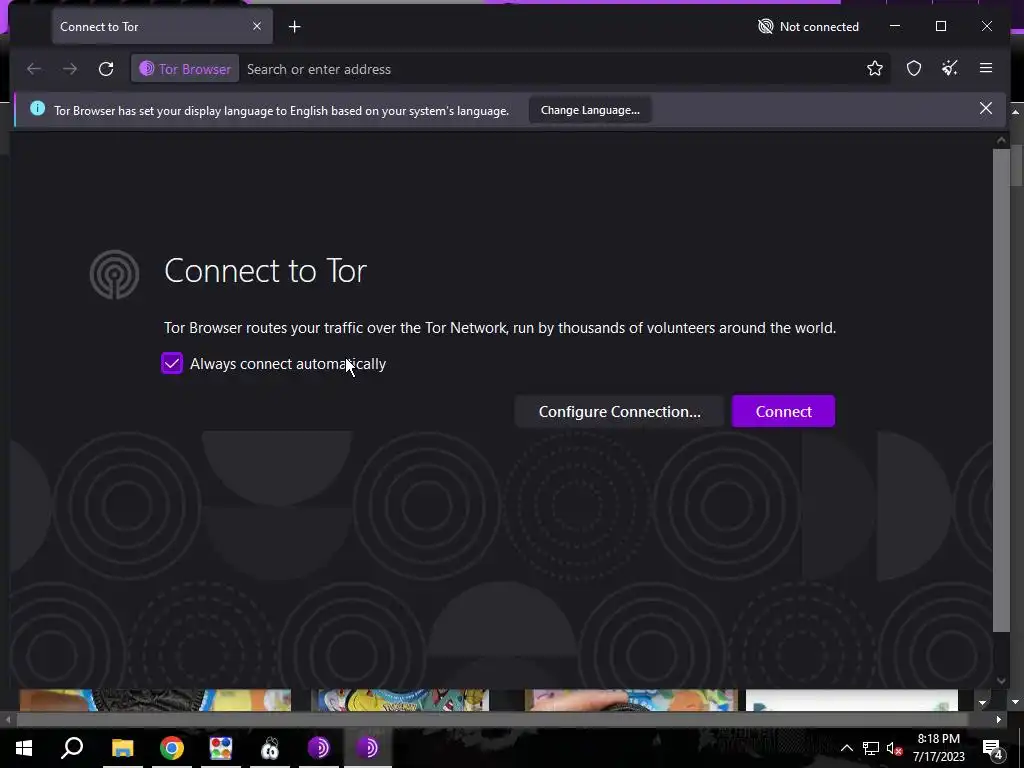Open the application hamburger menu
This screenshot has height=768, width=1024.
985,68
